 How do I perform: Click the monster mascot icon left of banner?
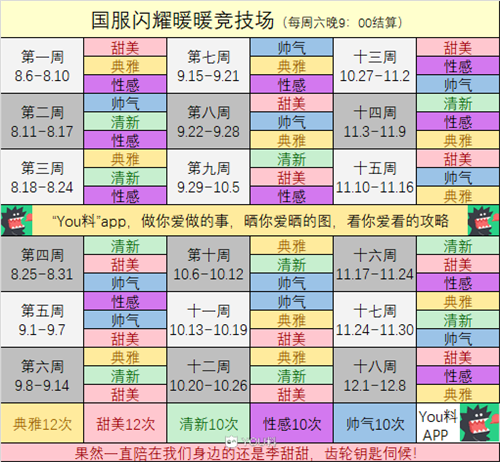pyautogui.click(x=16, y=220)
